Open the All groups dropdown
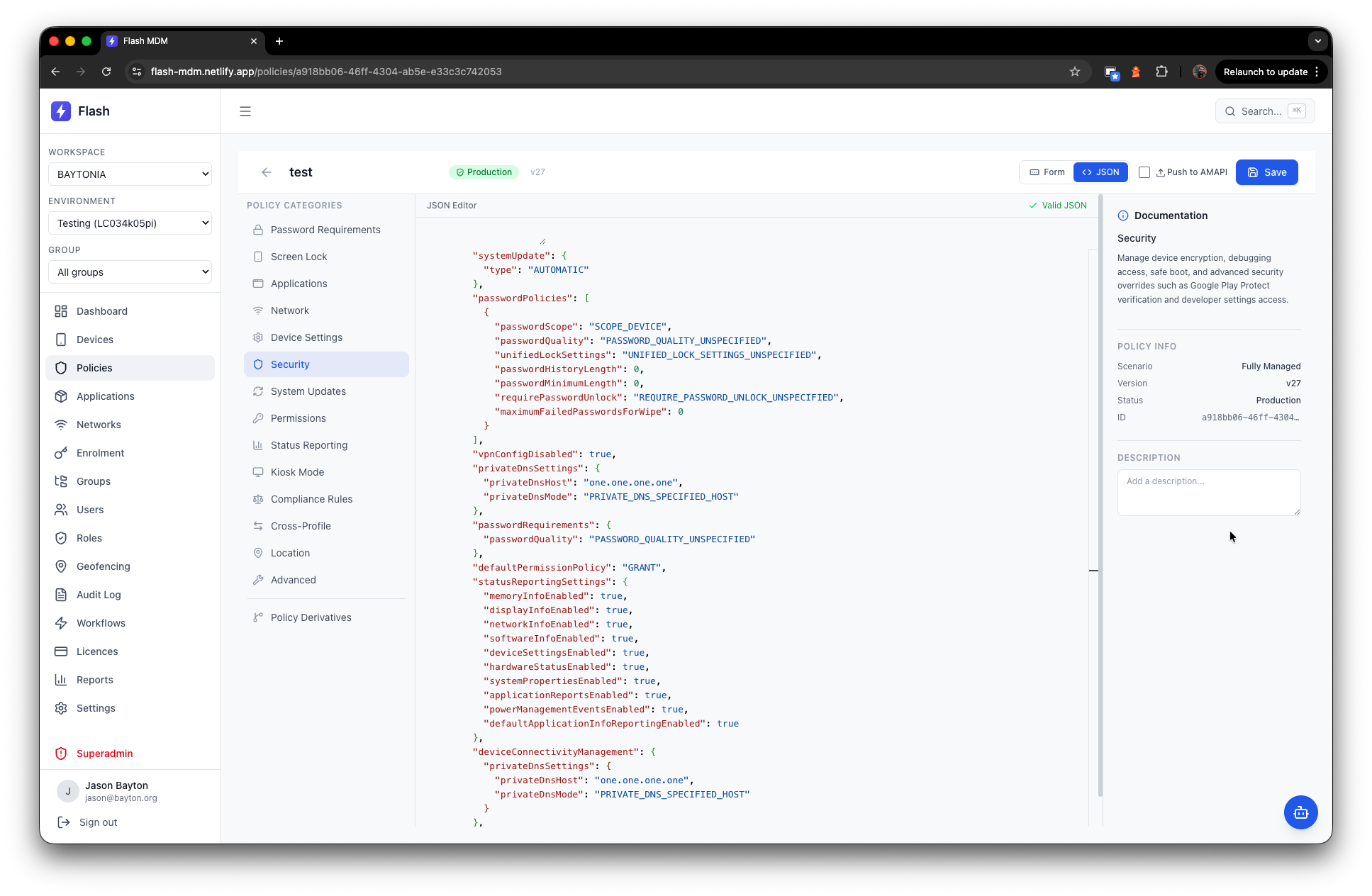This screenshot has height=896, width=1372. tap(130, 272)
